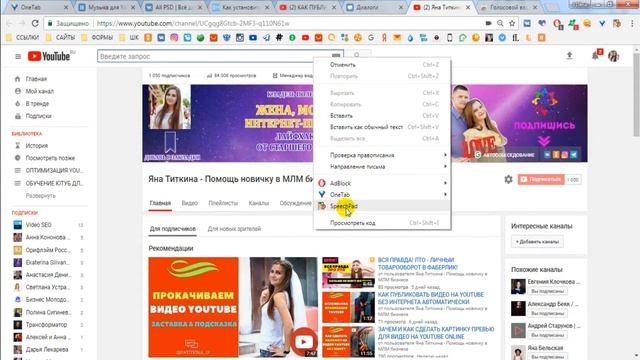Click the zoom magnifier icon in address bar

pos(500,24)
